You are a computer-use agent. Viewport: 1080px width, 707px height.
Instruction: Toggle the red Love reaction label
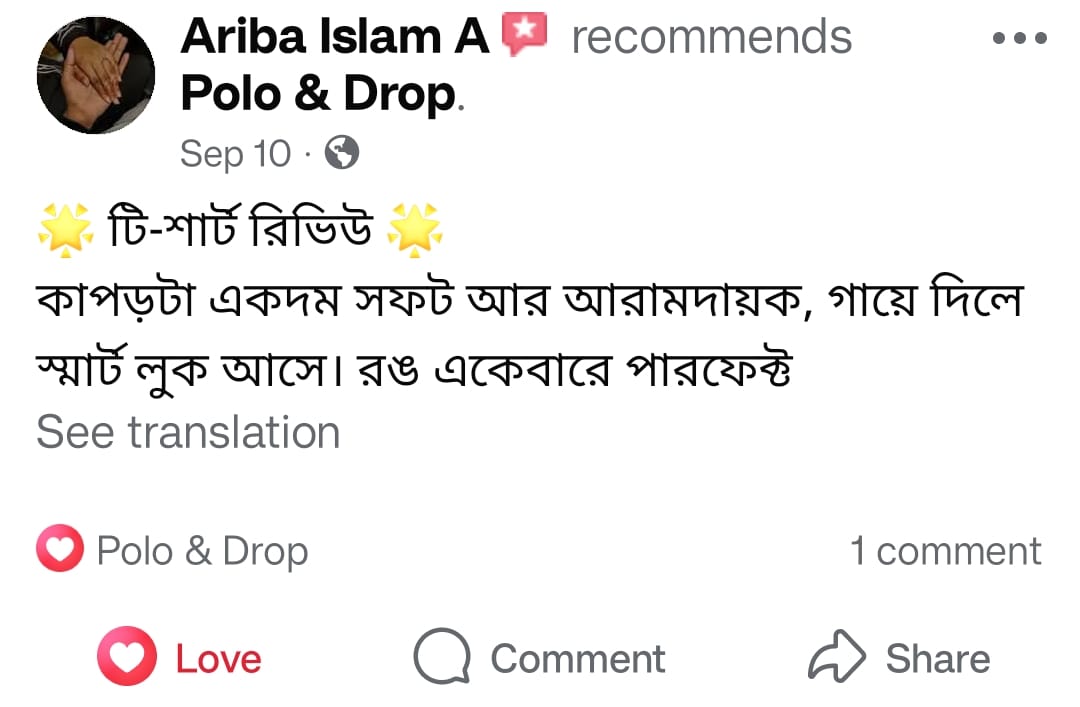click(x=218, y=659)
